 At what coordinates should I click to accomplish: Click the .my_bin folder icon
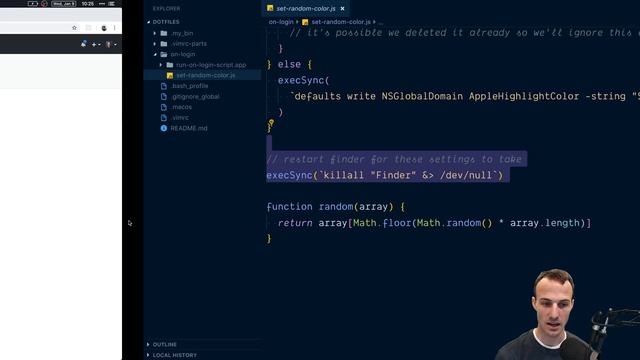point(164,33)
